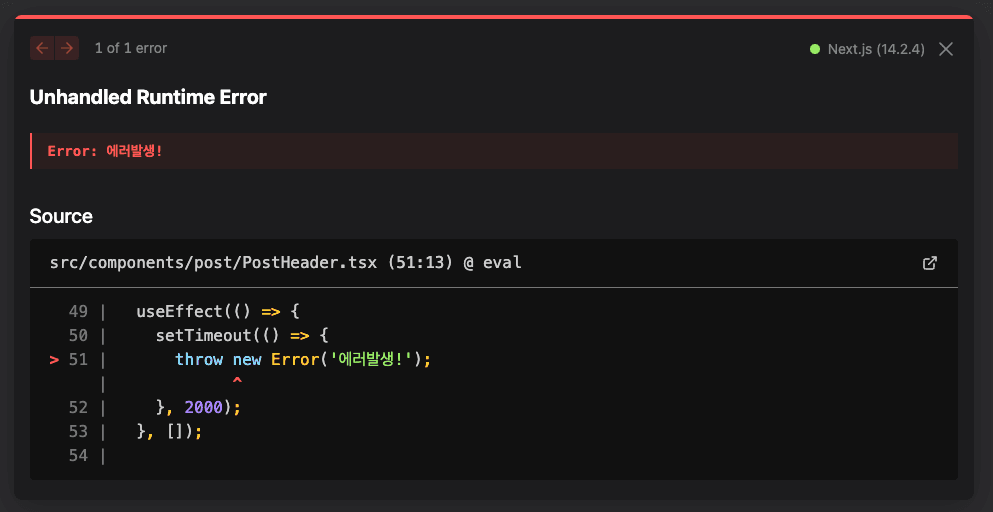Viewport: 993px width, 512px height.
Task: Click the green status dot beside Next.js
Action: pos(815,49)
